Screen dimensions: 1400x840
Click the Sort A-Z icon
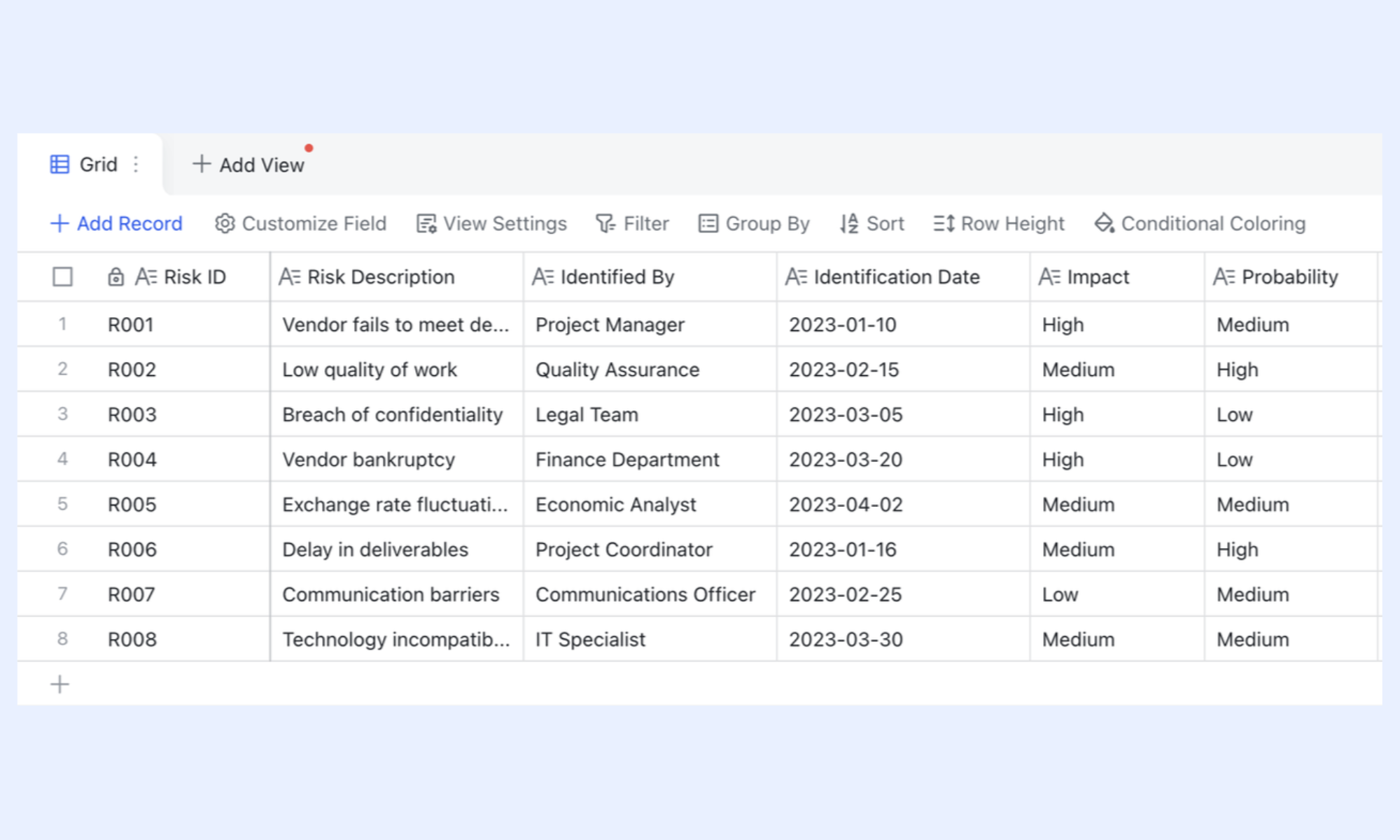(x=849, y=224)
